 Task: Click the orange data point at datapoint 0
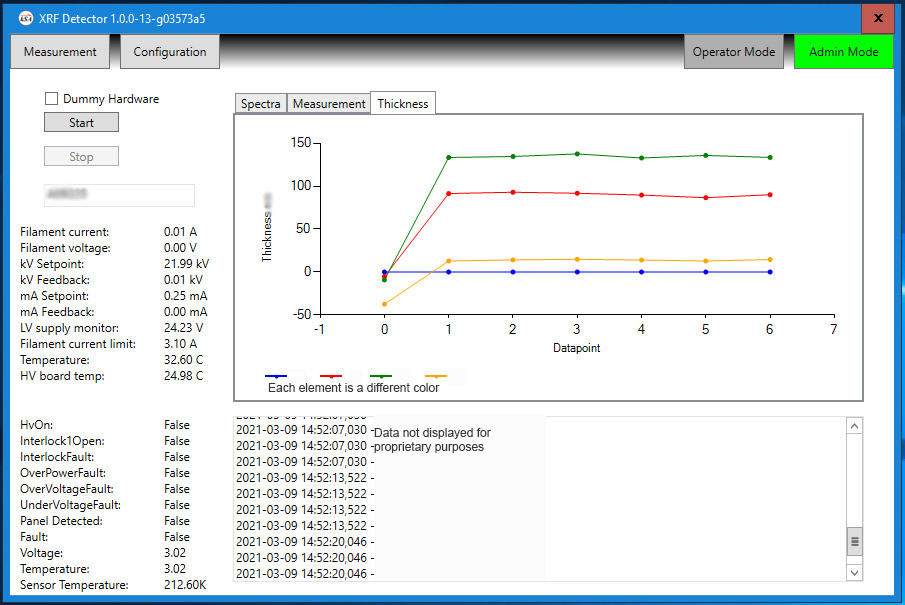(x=384, y=304)
